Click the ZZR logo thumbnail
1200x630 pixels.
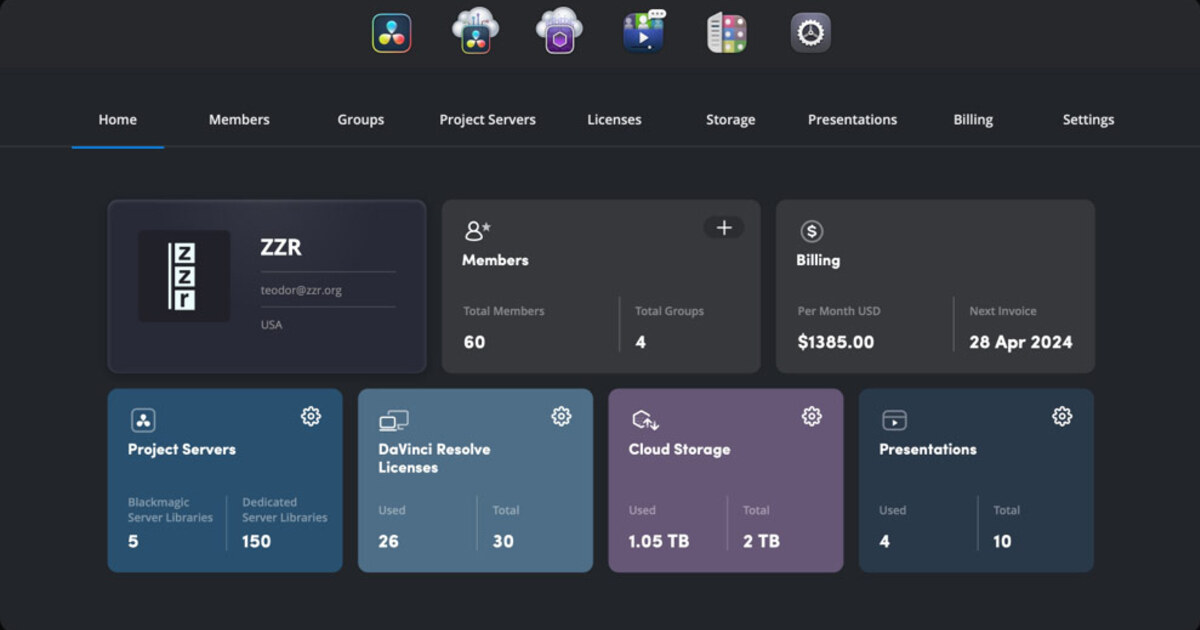click(186, 276)
